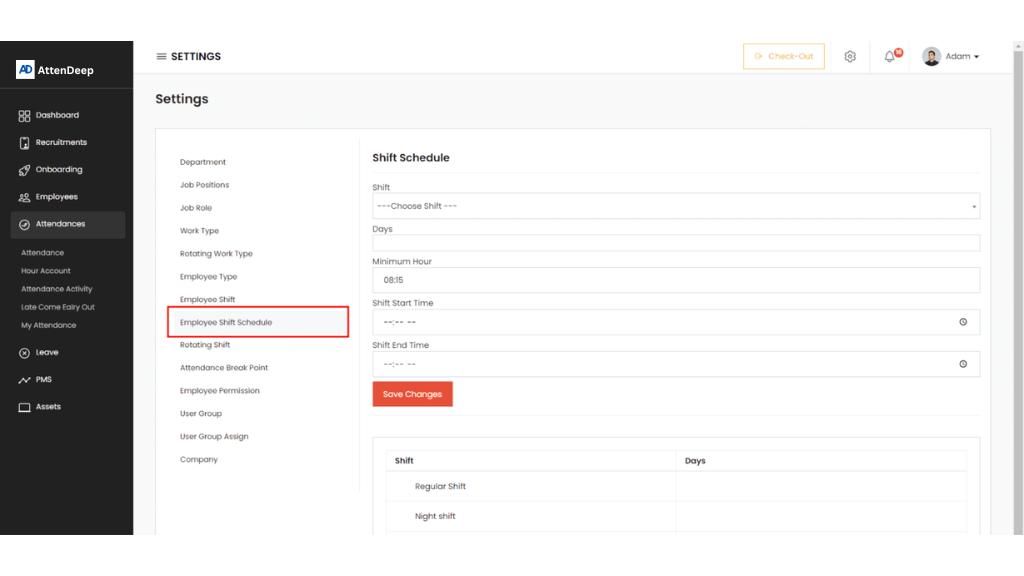This screenshot has width=1024, height=576.
Task: Go to Department settings
Action: point(203,162)
